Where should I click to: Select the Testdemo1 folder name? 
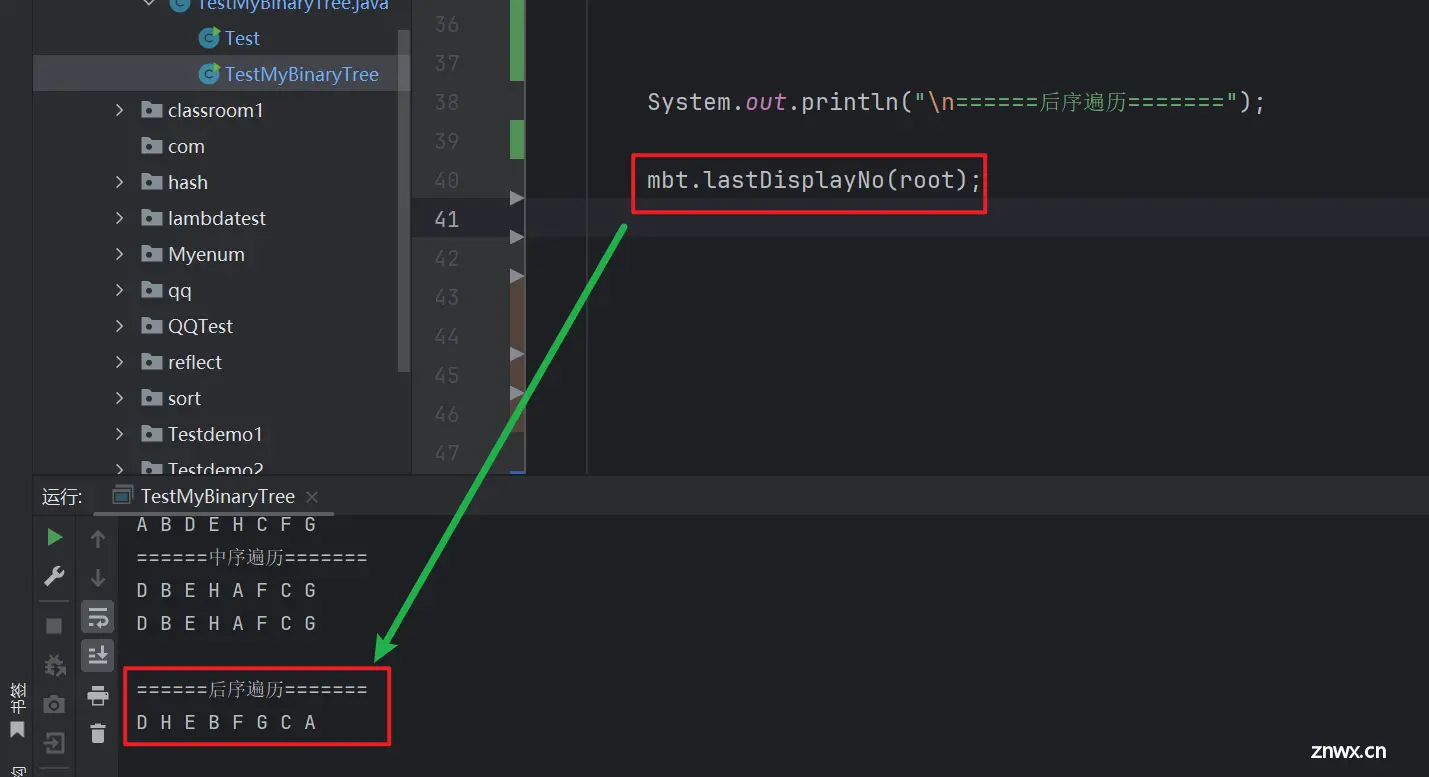coord(215,434)
